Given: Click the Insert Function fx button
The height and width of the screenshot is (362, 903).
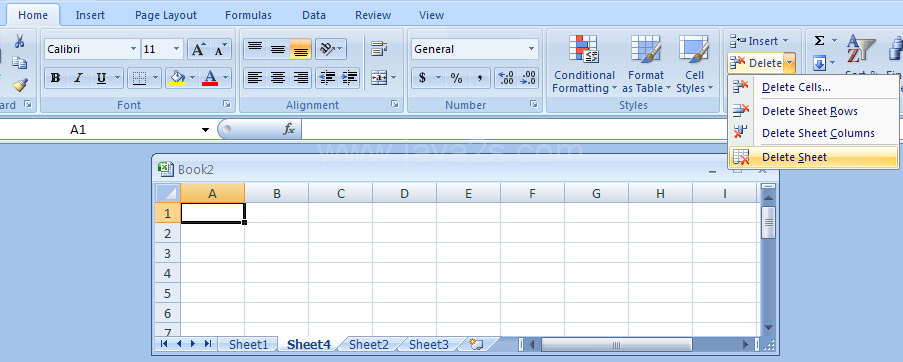Looking at the screenshot, I should [x=289, y=129].
